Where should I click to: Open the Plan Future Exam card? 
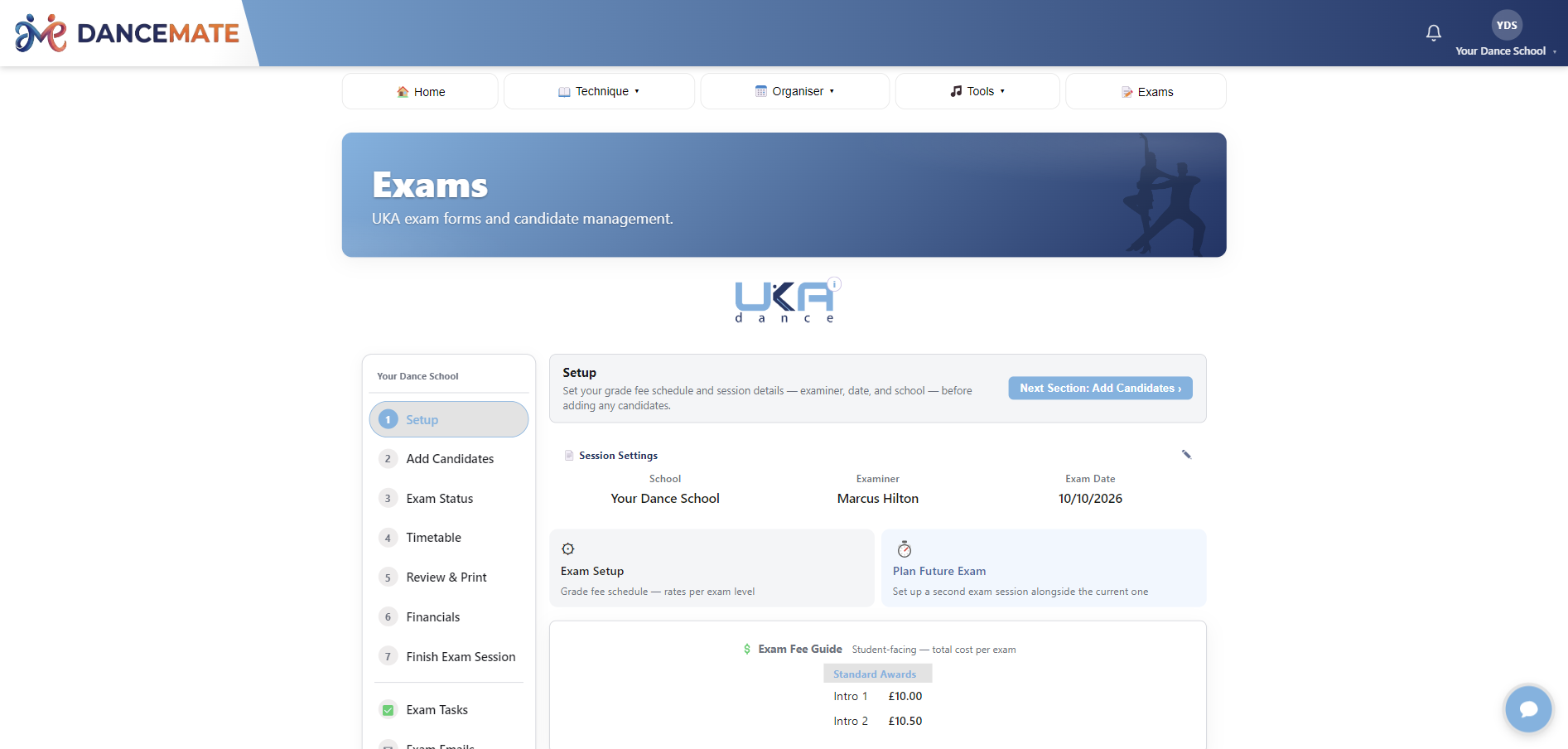[x=1044, y=568]
